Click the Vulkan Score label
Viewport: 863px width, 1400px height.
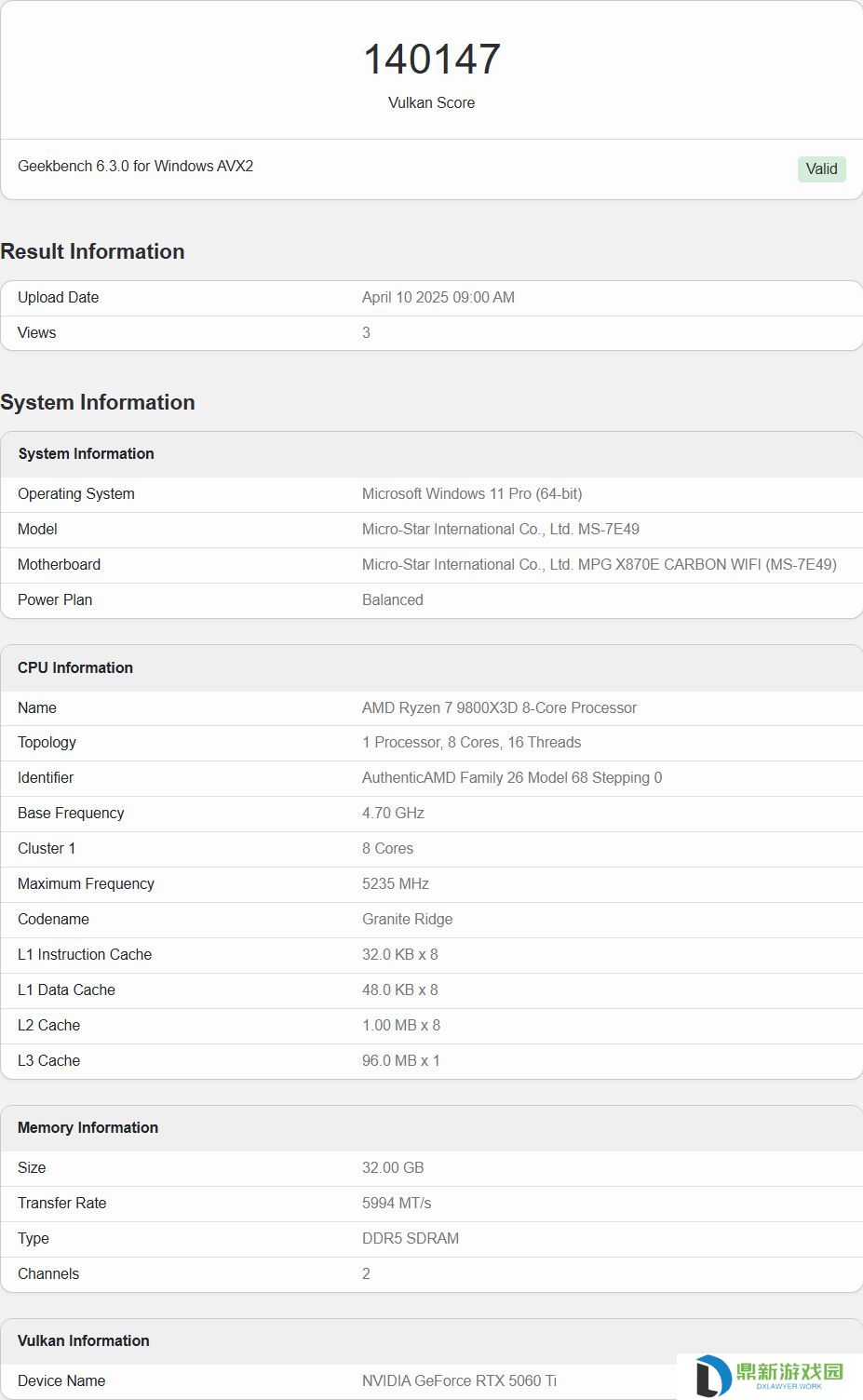click(x=431, y=102)
